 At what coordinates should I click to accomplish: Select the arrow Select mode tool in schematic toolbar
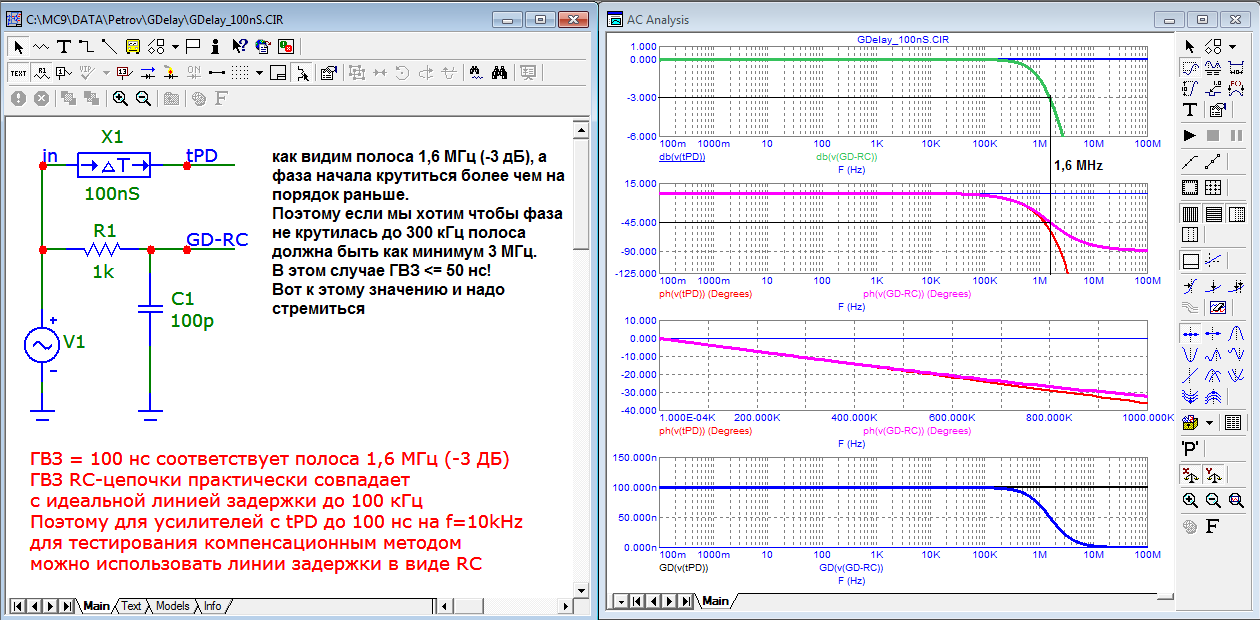pyautogui.click(x=19, y=47)
